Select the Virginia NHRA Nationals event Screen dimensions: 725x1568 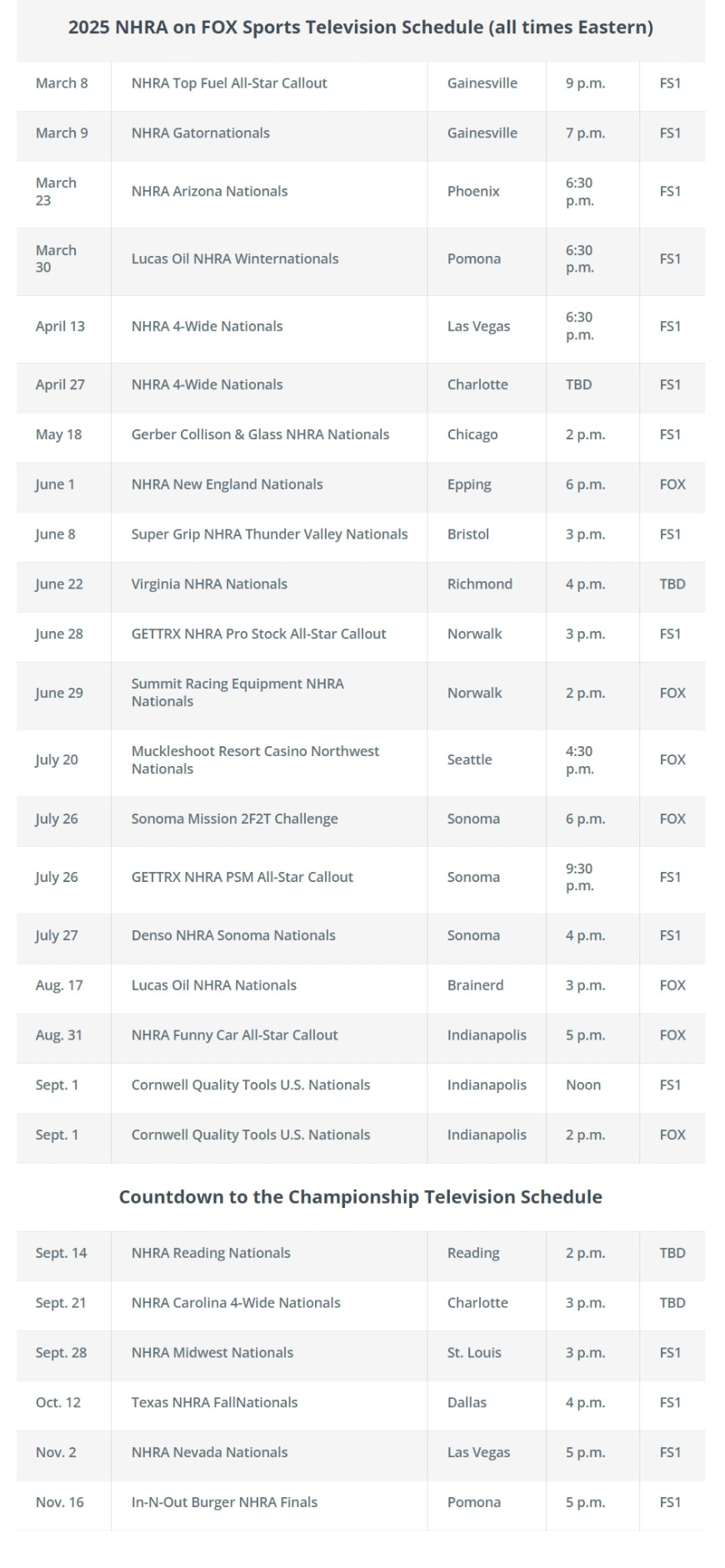pyautogui.click(x=209, y=584)
